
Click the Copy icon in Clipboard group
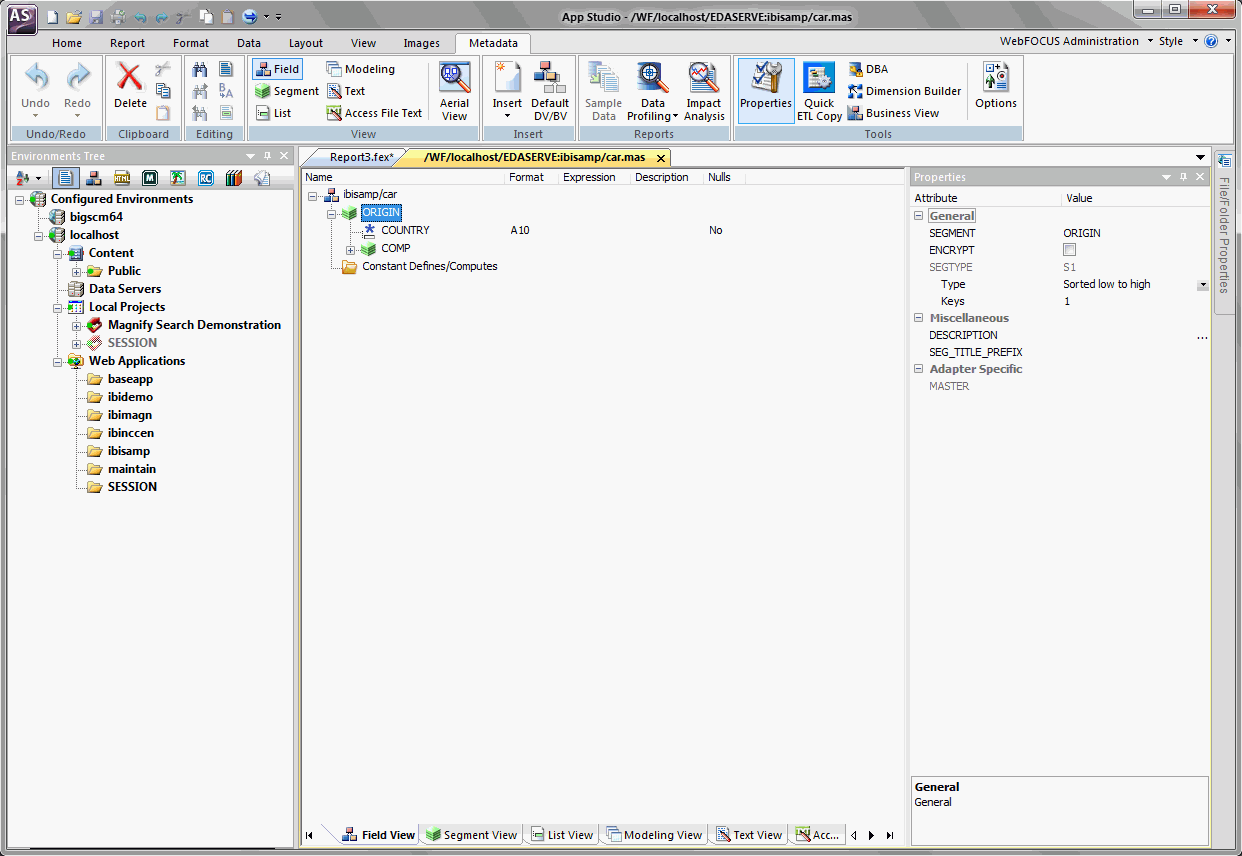162,91
